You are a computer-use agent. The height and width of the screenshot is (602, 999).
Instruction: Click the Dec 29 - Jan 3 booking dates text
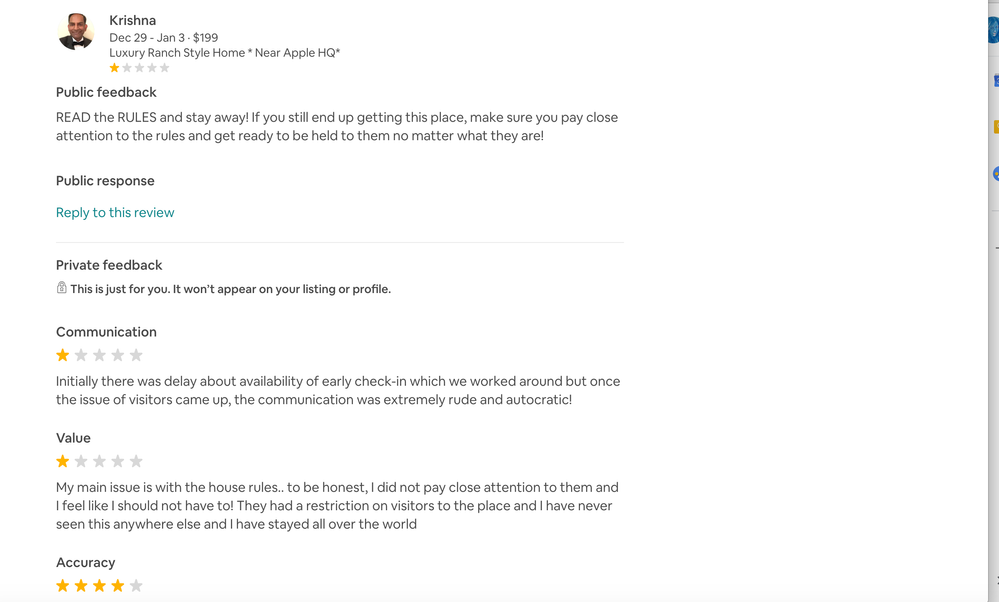click(163, 37)
